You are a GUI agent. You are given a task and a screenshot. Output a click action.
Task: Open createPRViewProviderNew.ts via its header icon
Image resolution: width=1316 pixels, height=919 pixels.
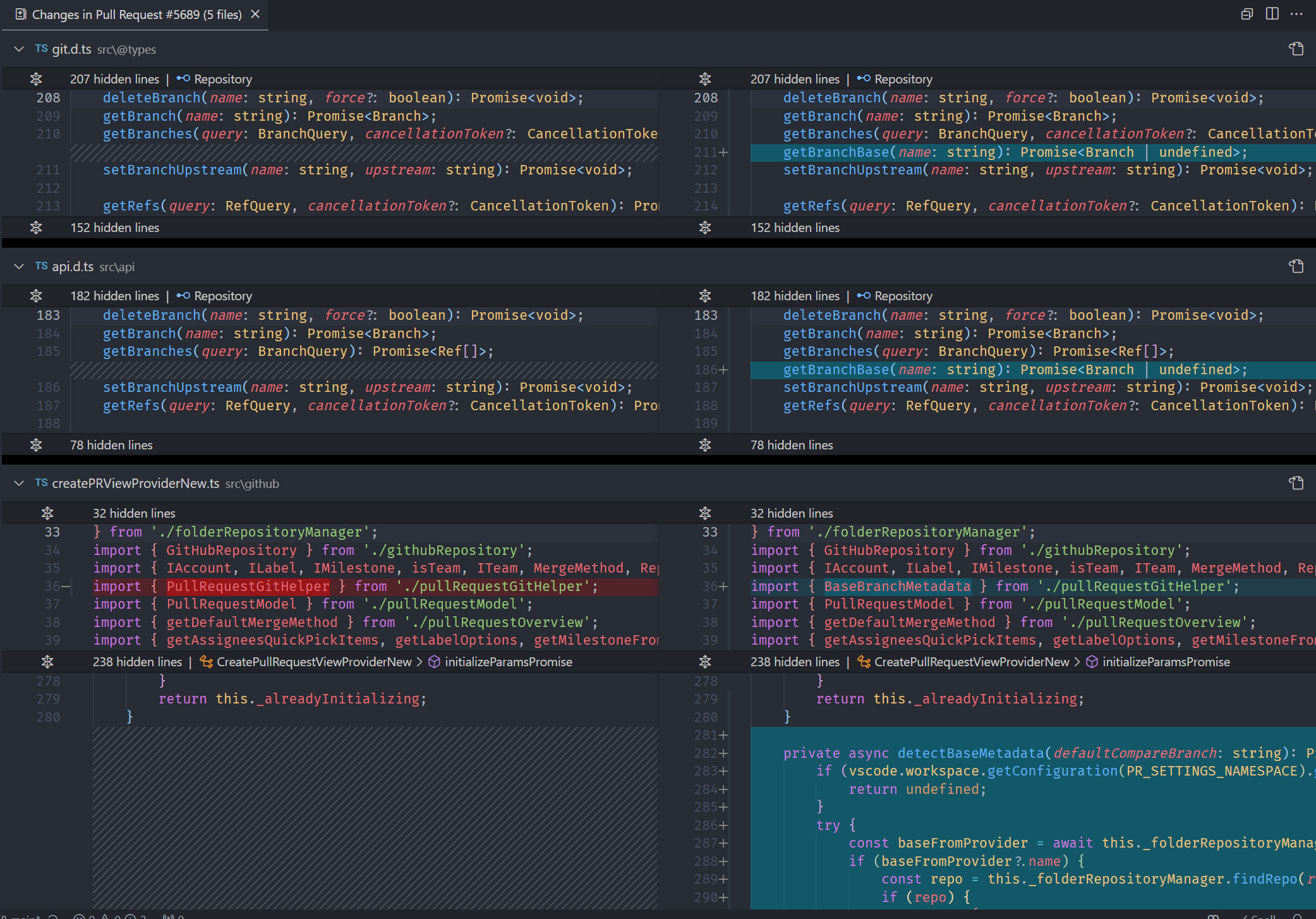click(x=1296, y=484)
